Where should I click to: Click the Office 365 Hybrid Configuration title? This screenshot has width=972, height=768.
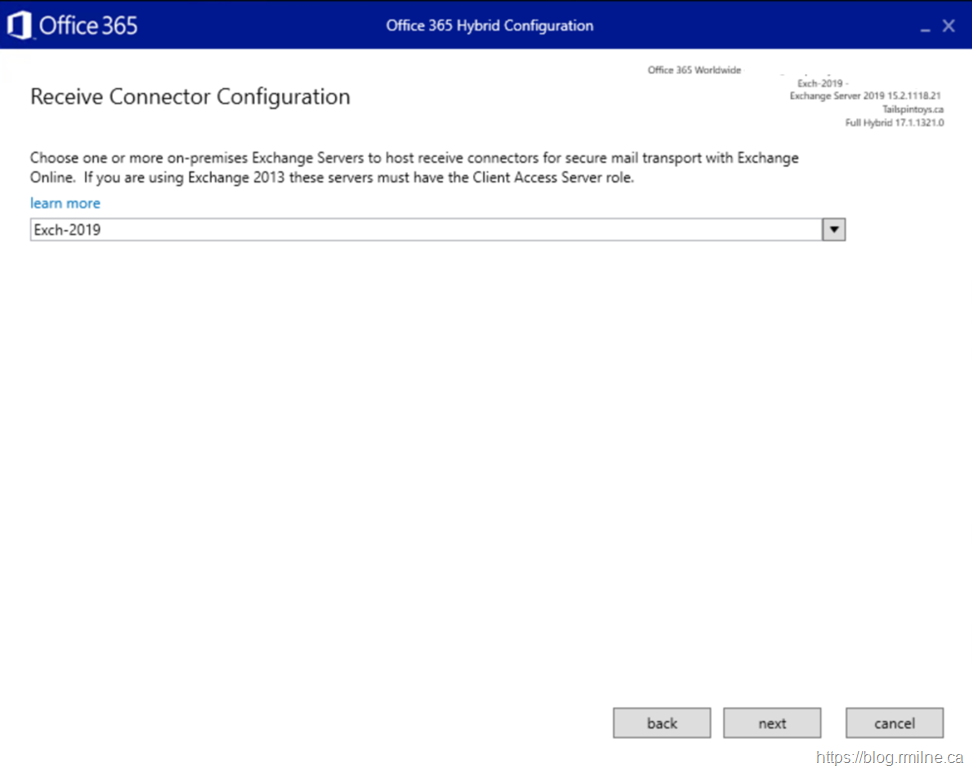click(x=489, y=25)
